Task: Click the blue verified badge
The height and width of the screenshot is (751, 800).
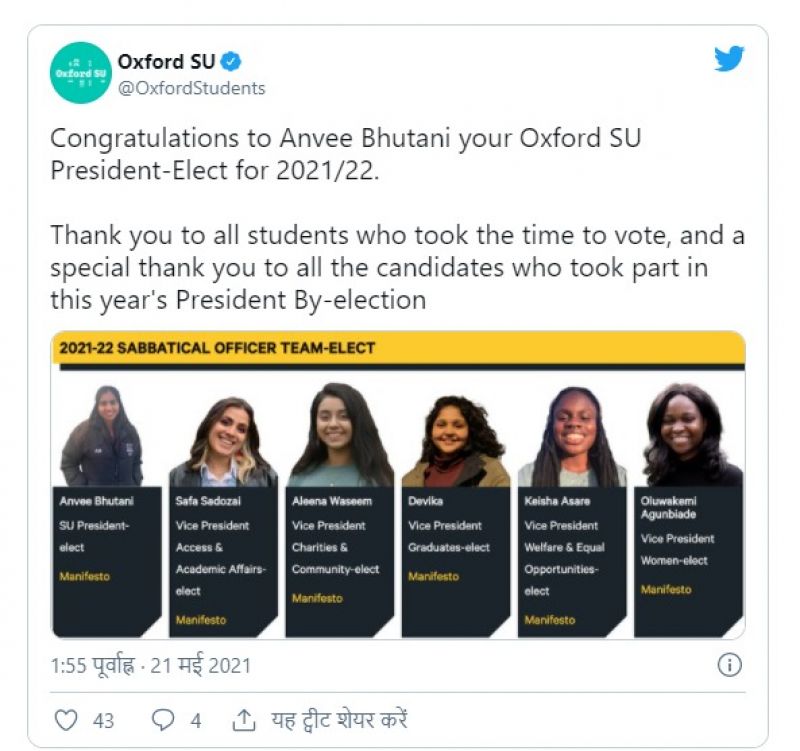Action: (231, 62)
